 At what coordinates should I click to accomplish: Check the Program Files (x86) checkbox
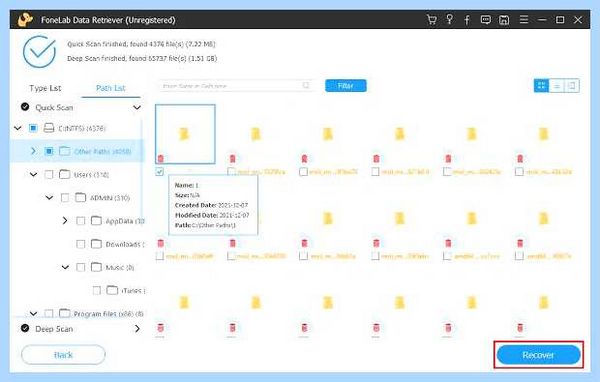49,313
